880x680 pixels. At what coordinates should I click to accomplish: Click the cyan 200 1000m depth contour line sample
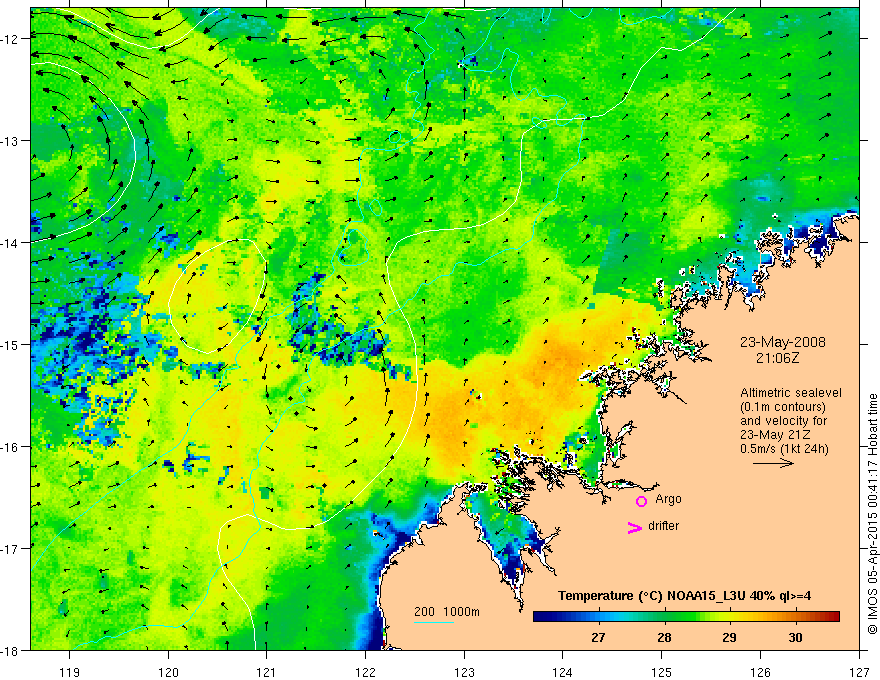[x=434, y=622]
